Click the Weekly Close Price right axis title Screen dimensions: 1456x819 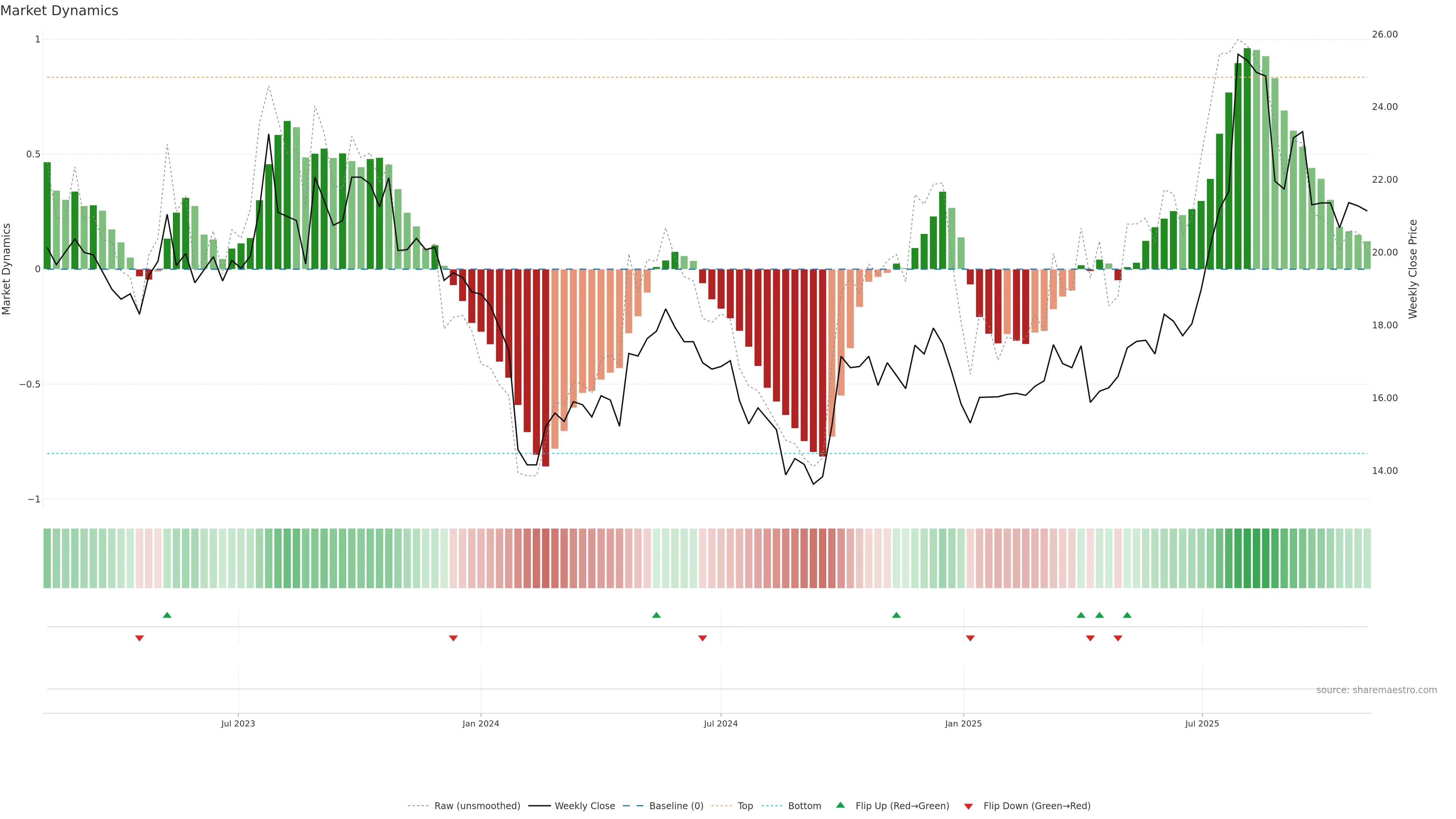tap(1413, 269)
